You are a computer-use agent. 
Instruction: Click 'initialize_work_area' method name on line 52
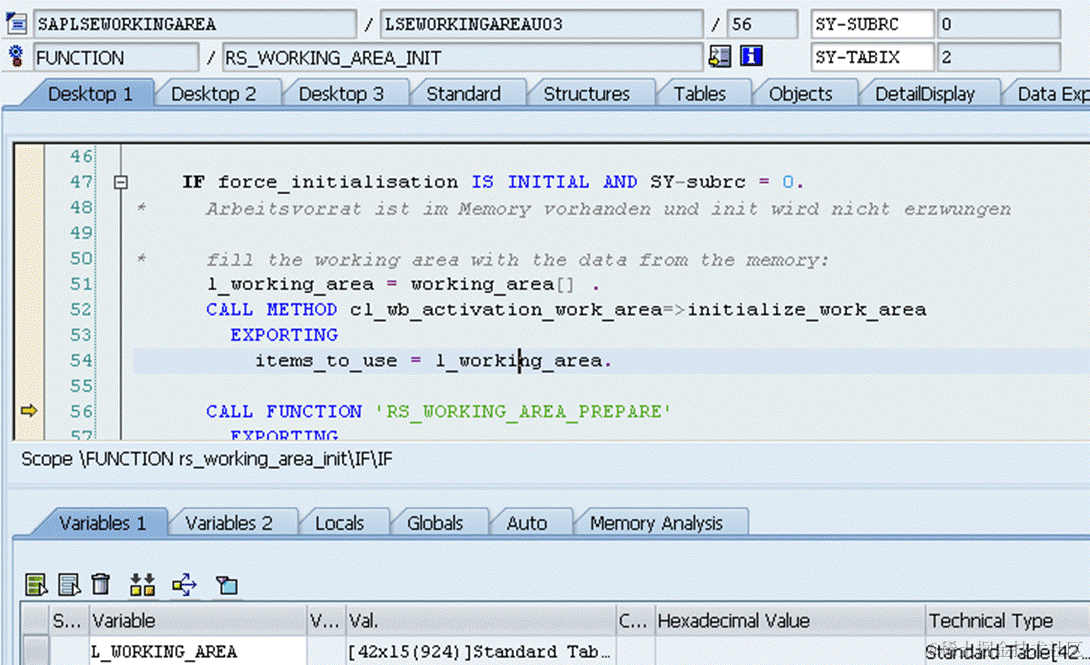(806, 310)
